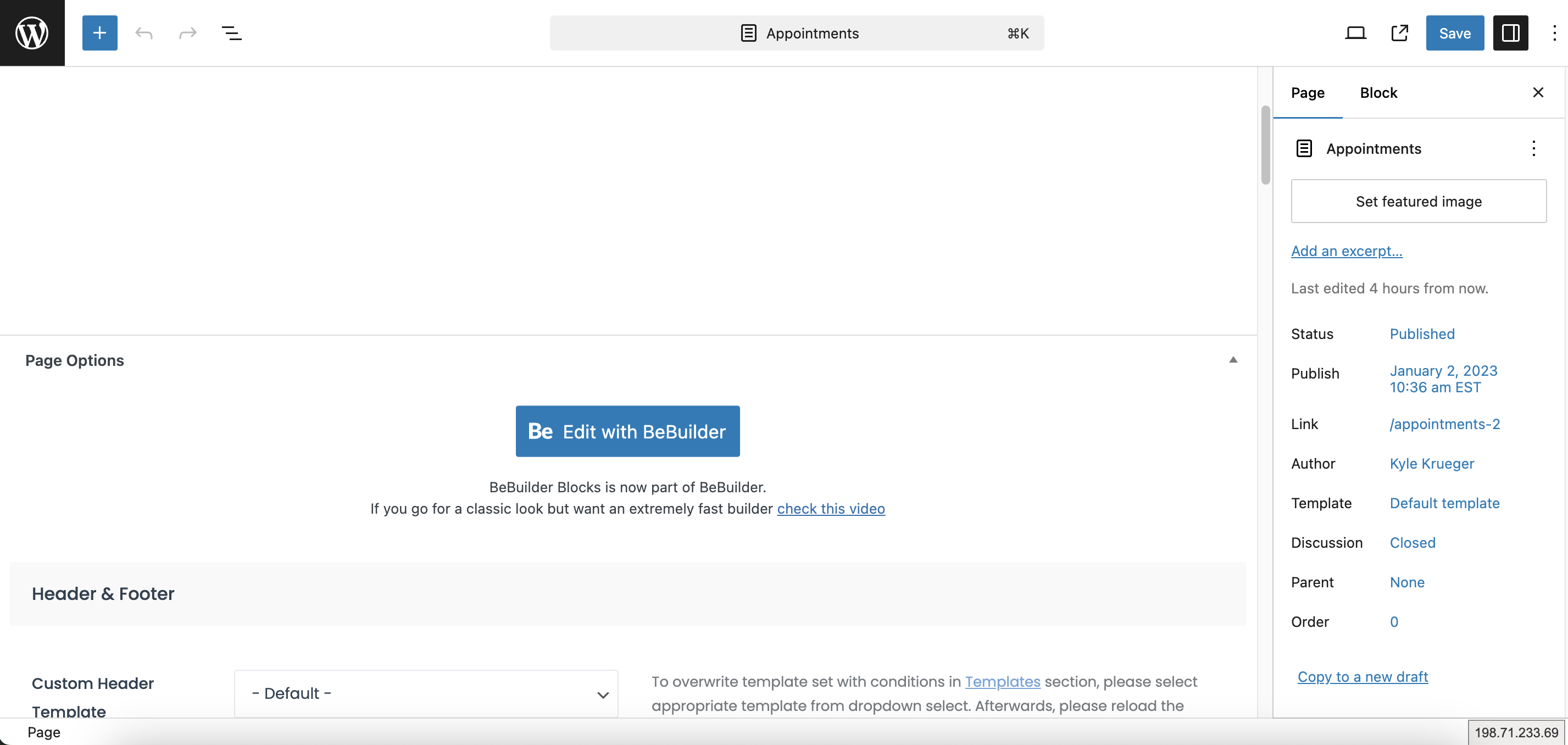Click Edit with BeBuilder button
The width and height of the screenshot is (1568, 745).
coord(628,431)
